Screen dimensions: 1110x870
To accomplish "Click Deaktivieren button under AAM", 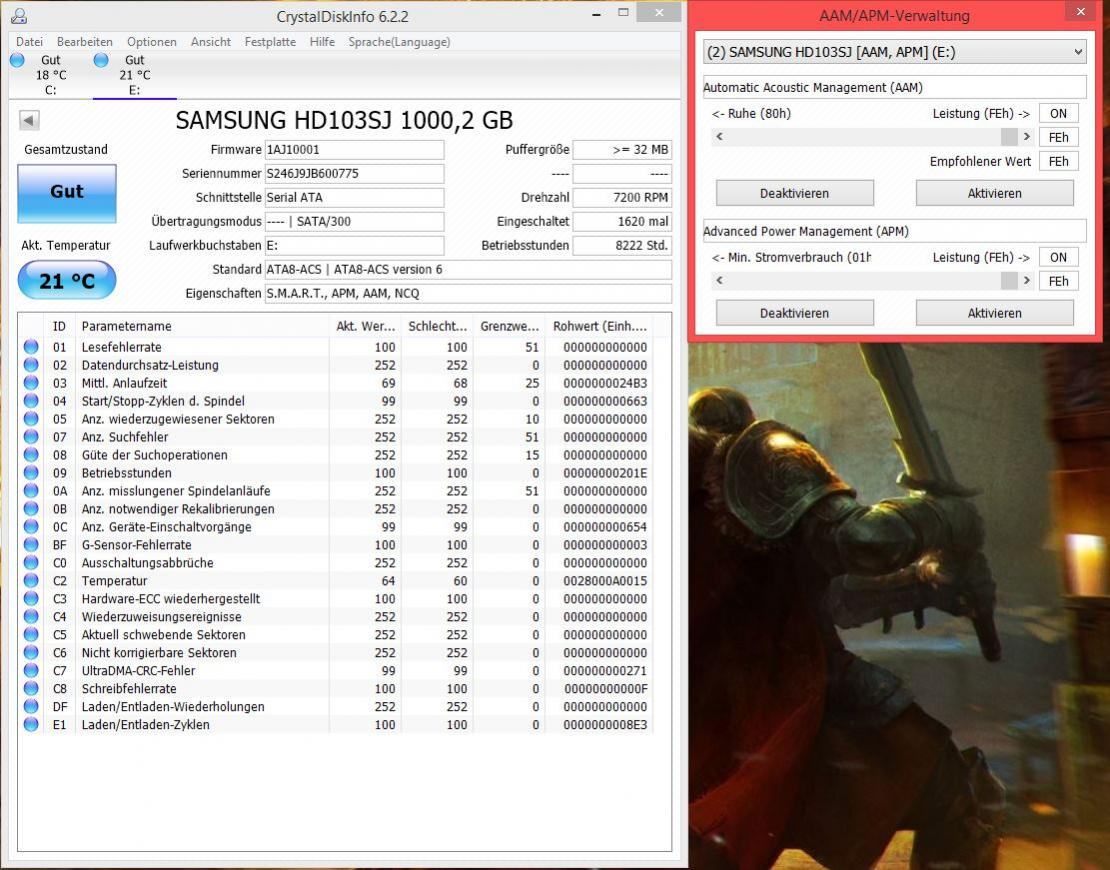I will pyautogui.click(x=794, y=193).
